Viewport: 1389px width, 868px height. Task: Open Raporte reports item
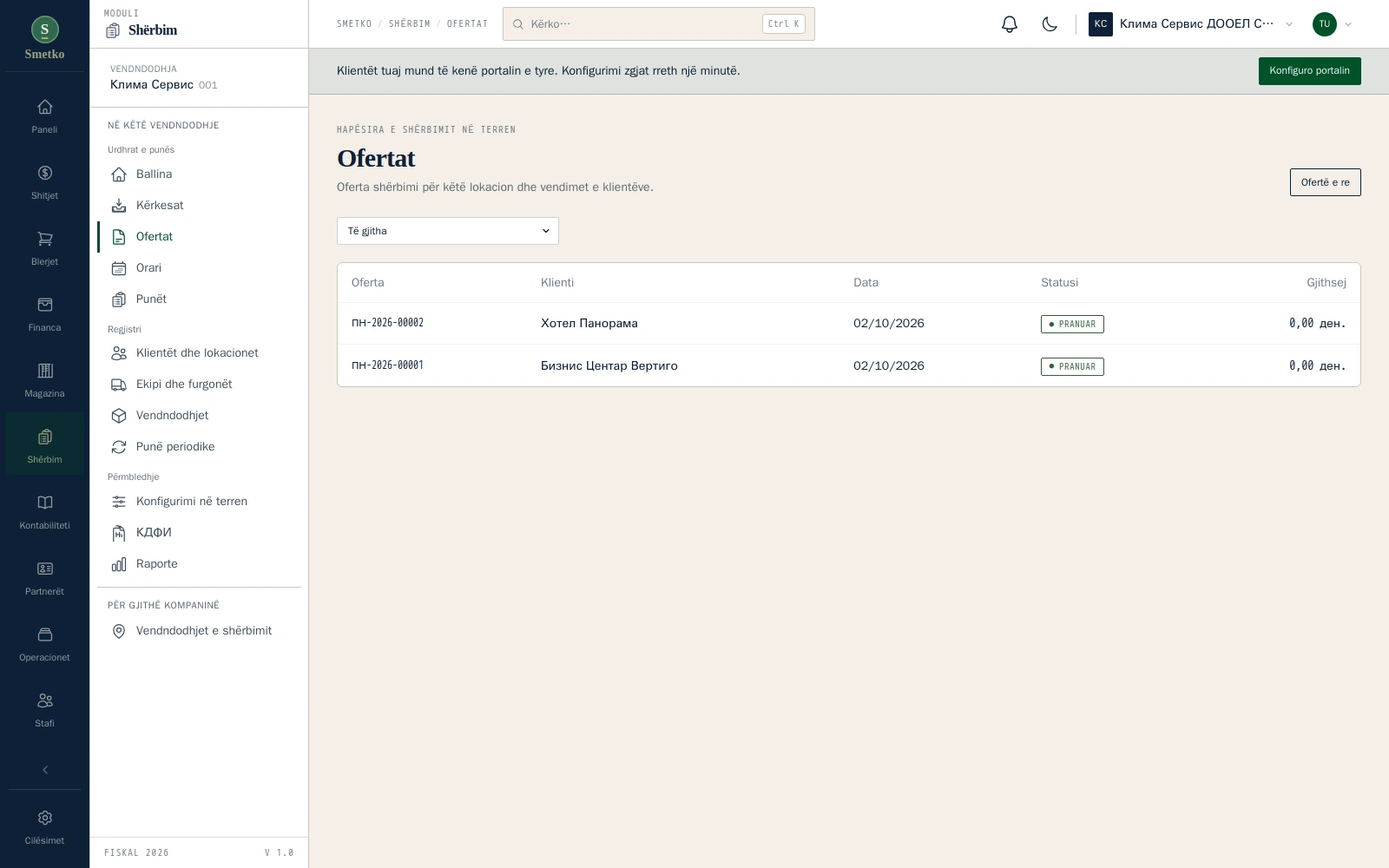(x=200, y=564)
